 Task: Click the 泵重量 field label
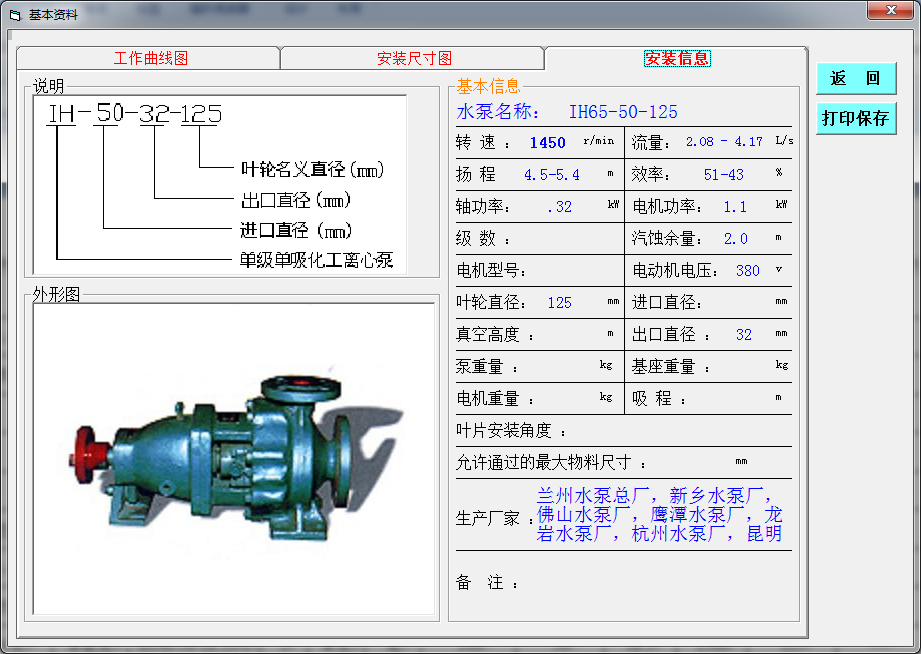click(x=486, y=367)
